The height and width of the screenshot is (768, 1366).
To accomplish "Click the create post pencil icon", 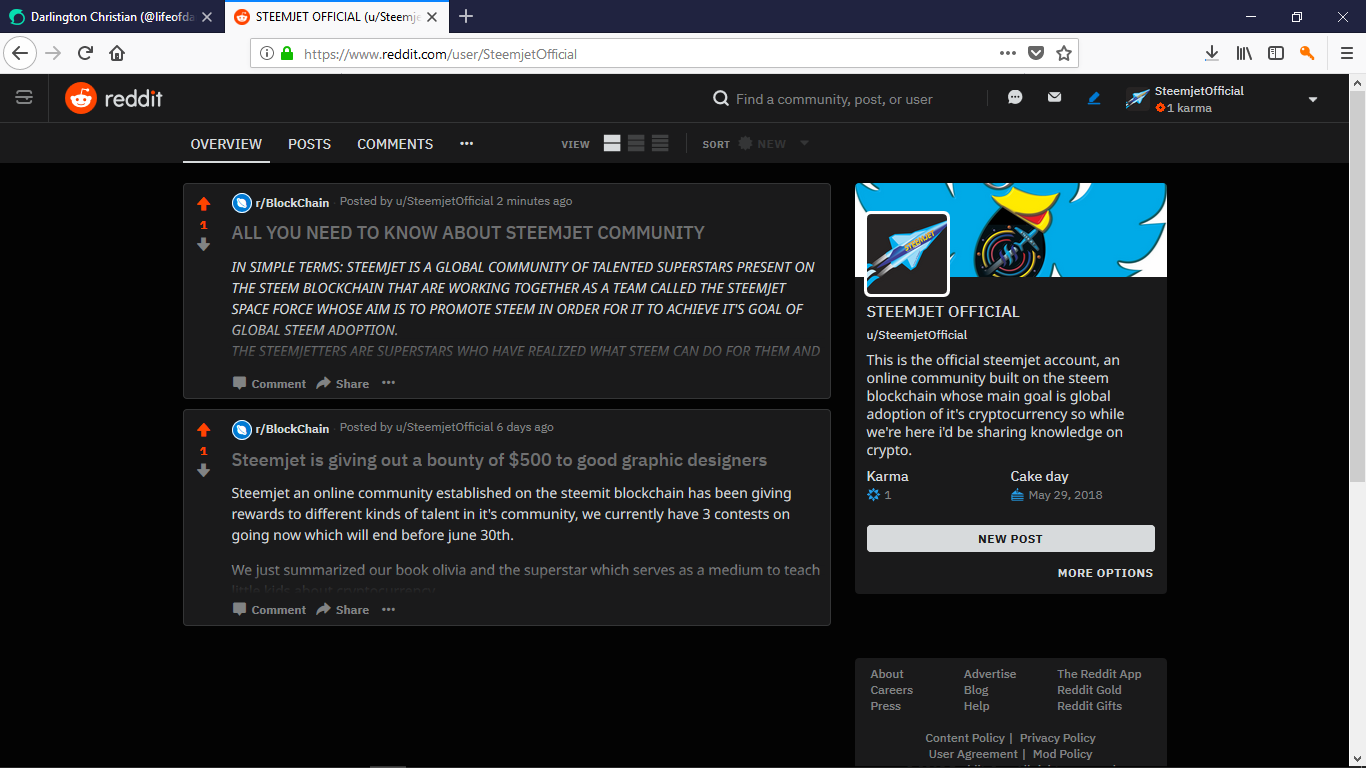I will (x=1094, y=98).
